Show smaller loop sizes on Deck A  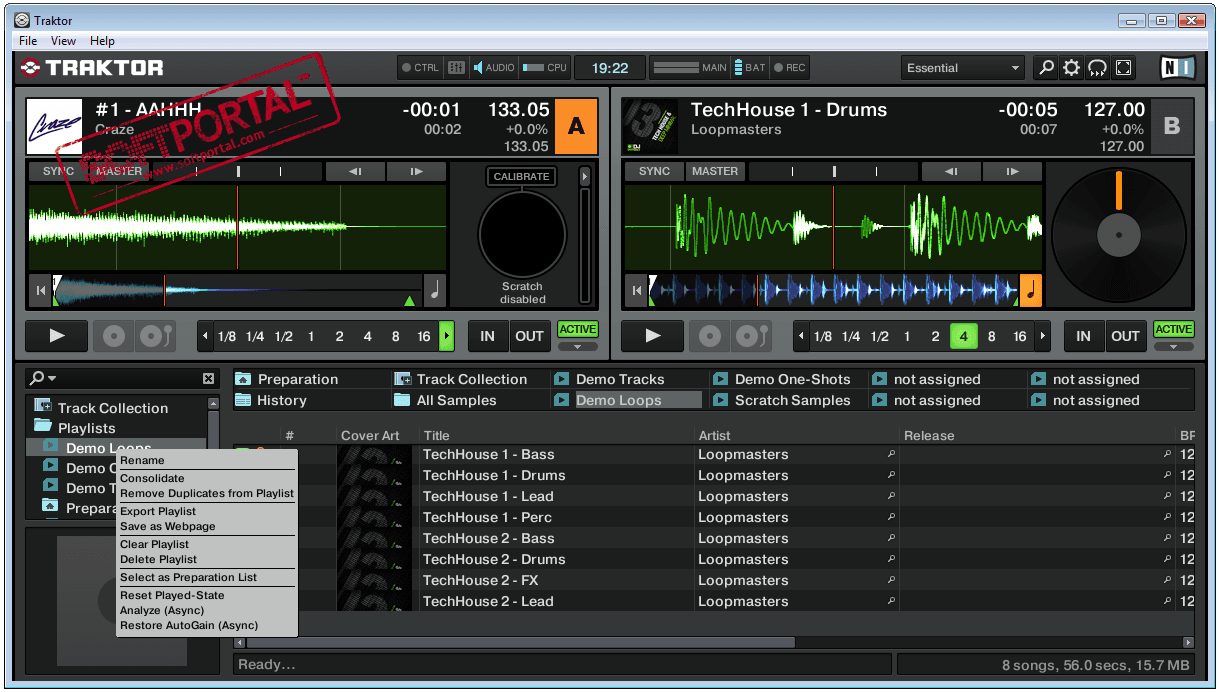pyautogui.click(x=206, y=336)
